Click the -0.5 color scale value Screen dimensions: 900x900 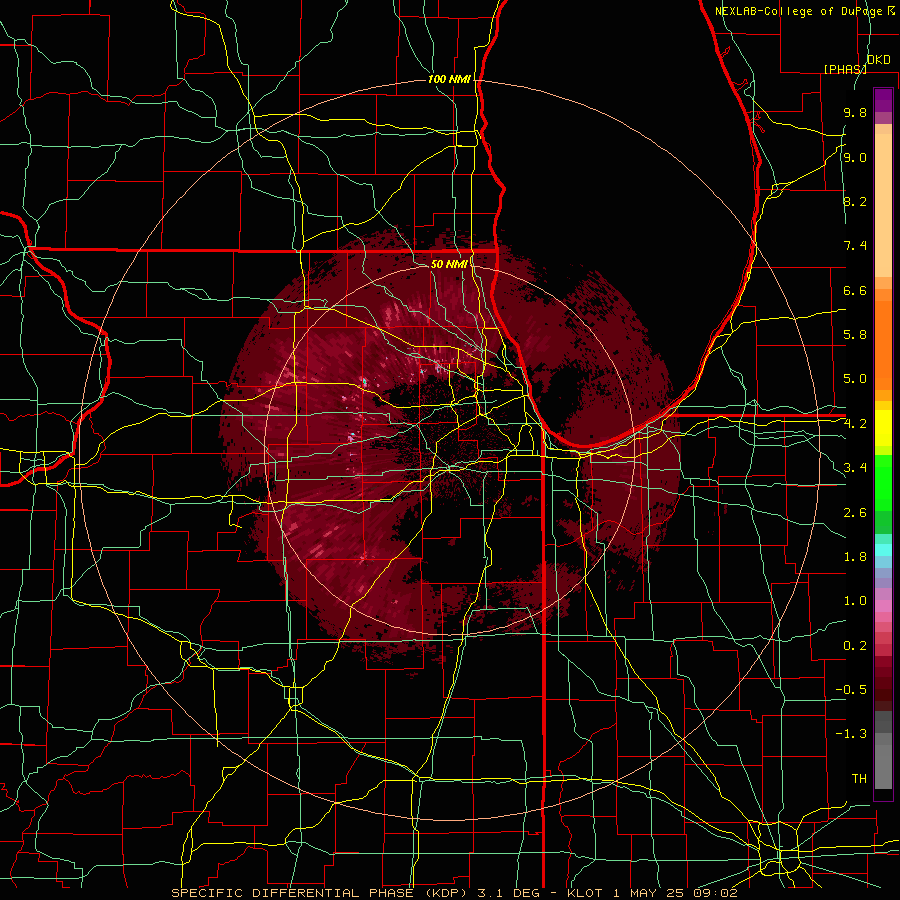pyautogui.click(x=851, y=689)
